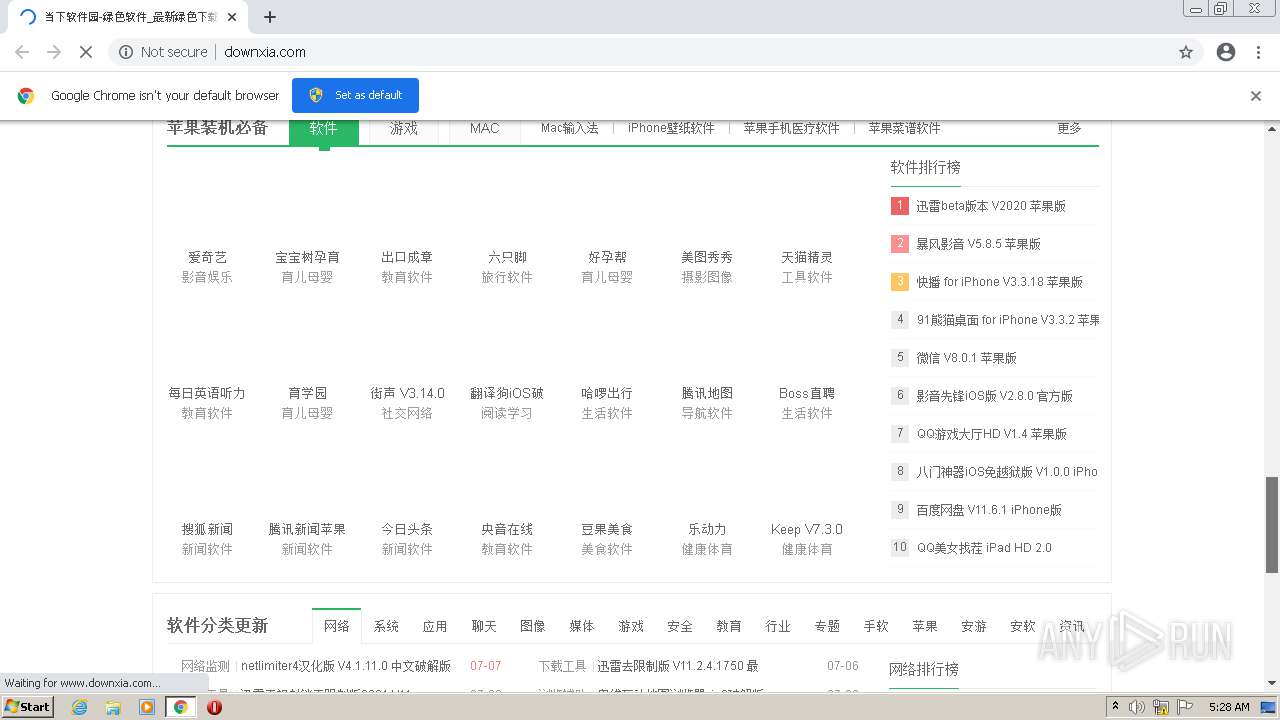Select the 安全 category tab
Viewport: 1280px width, 720px height.
(x=680, y=626)
